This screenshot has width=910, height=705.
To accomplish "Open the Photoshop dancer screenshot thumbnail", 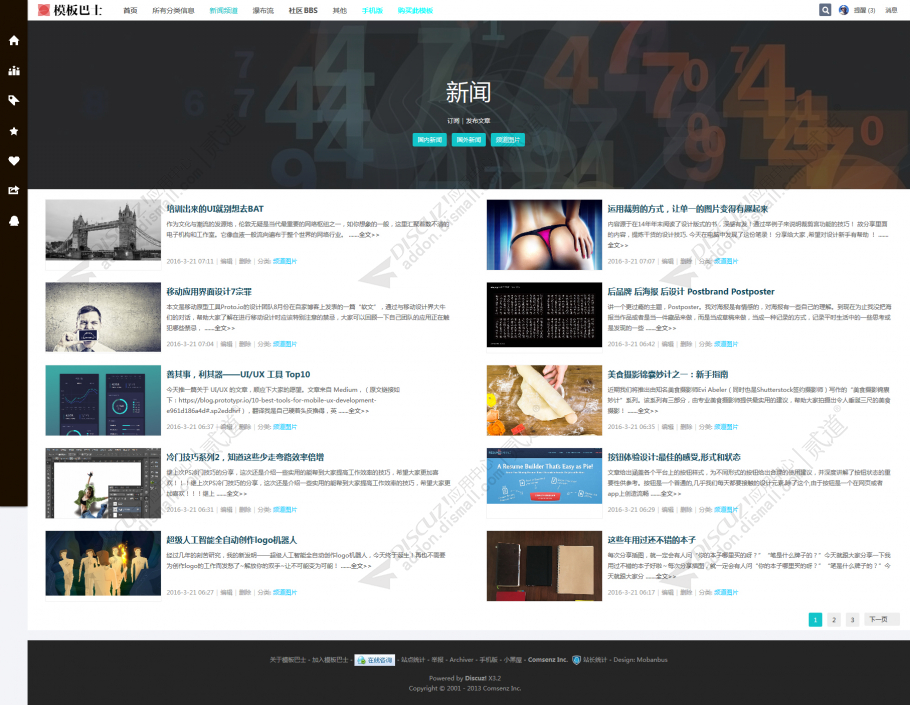I will coord(103,483).
